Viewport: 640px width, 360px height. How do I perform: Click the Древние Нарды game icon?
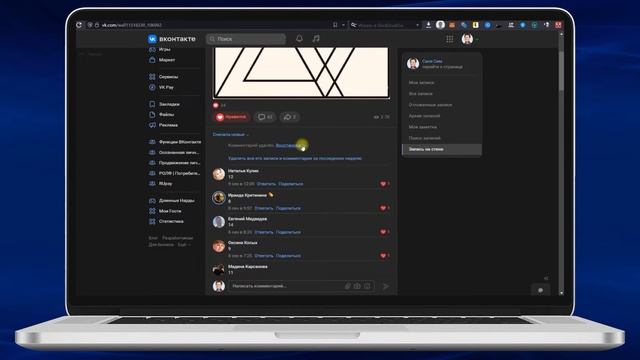coord(152,200)
